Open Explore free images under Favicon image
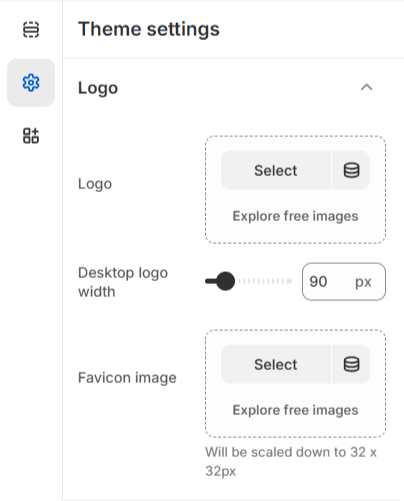Screen dimensions: 404x501 pos(295,410)
